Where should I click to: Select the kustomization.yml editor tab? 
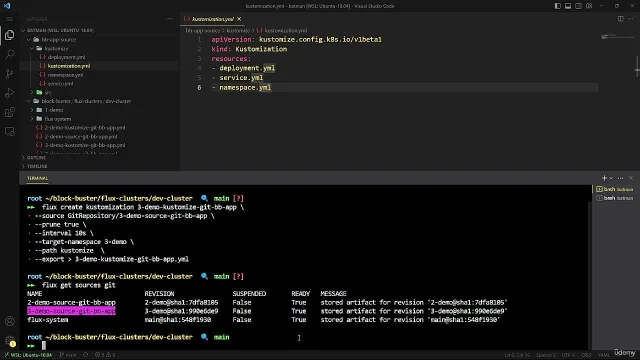[x=212, y=19]
